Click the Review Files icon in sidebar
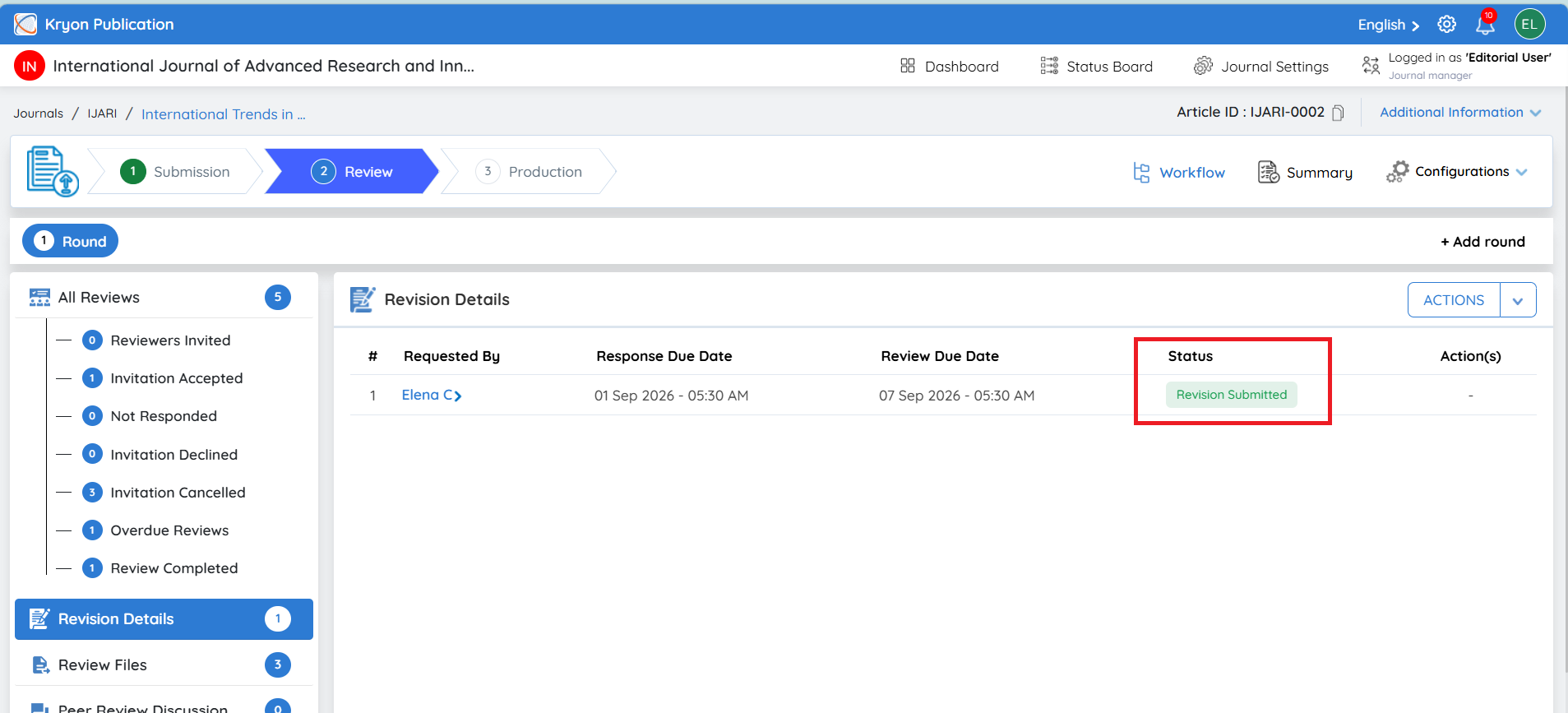 pyautogui.click(x=40, y=665)
